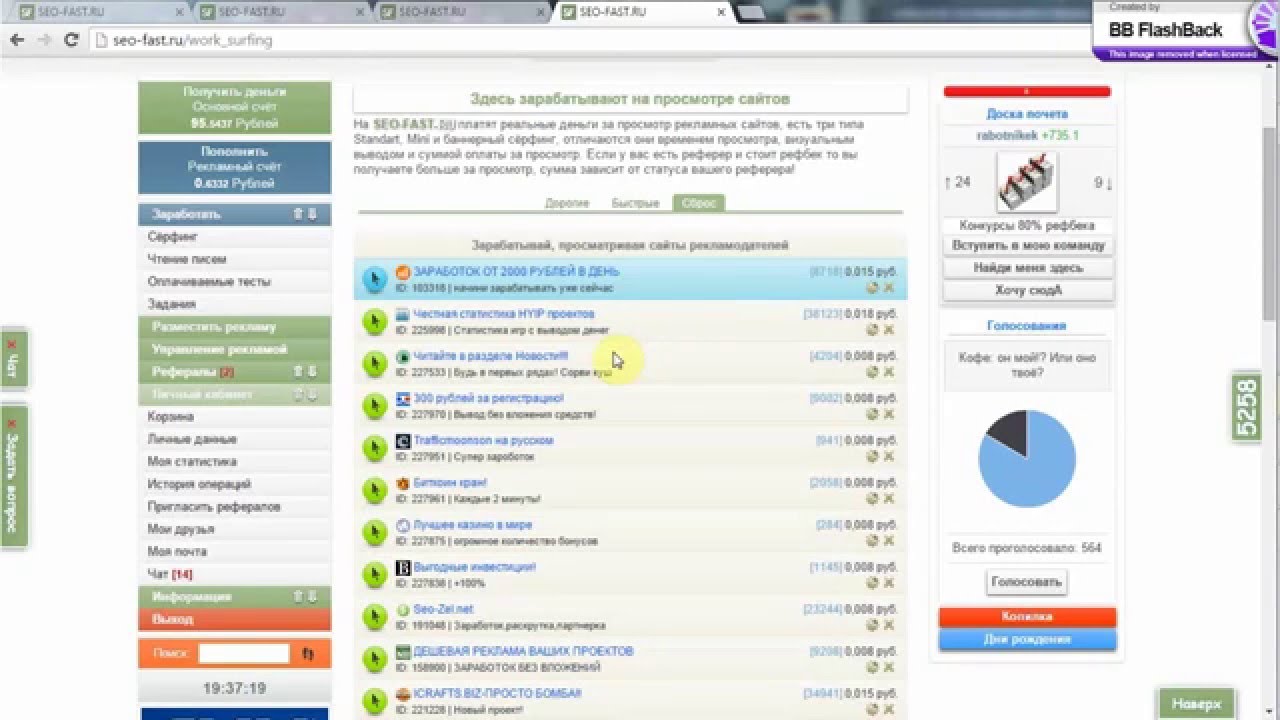
Task: Click the Голосовать button
Action: 1027,581
